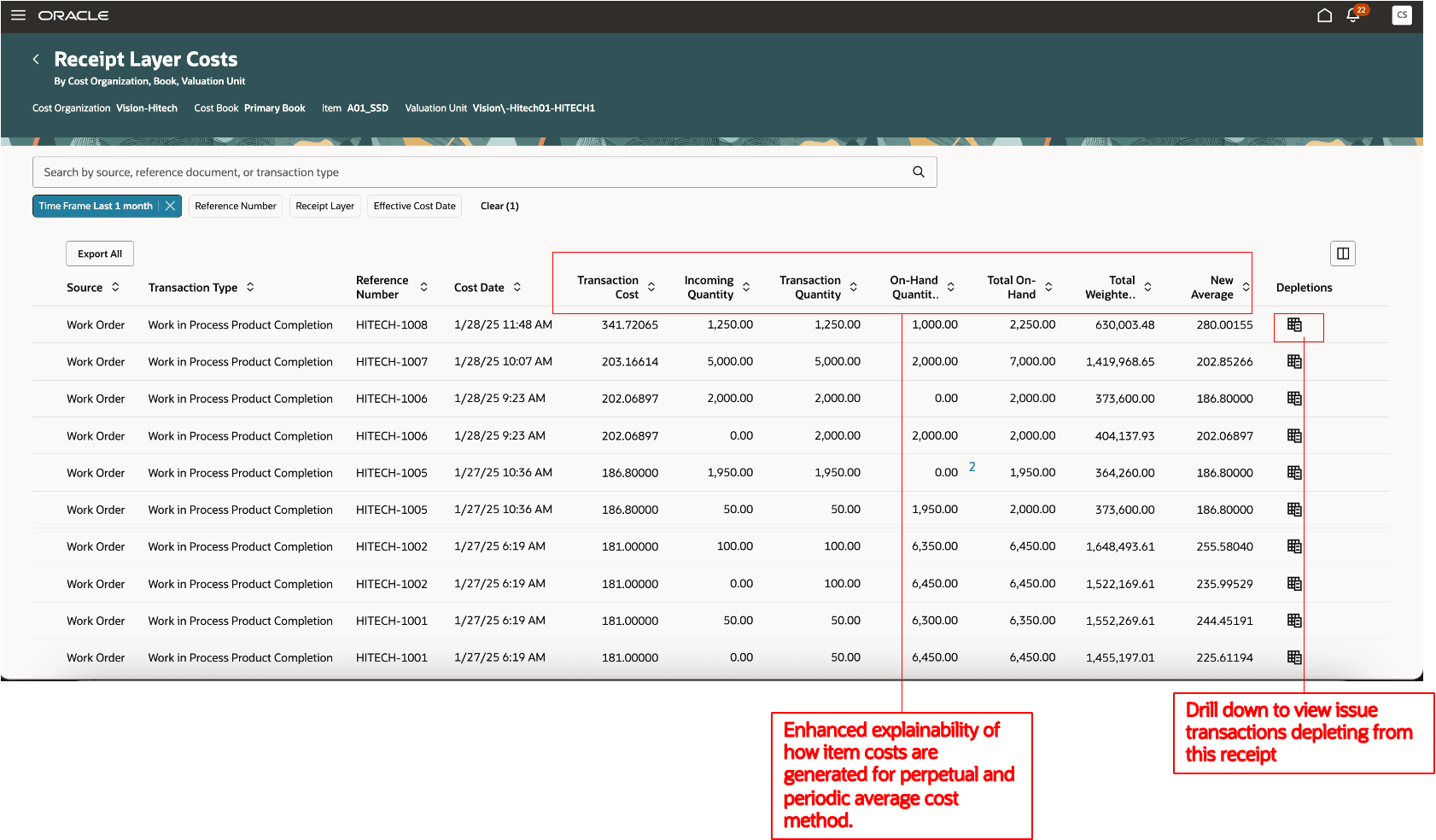Click the Export All button
The width and height of the screenshot is (1436, 840).
(x=99, y=253)
